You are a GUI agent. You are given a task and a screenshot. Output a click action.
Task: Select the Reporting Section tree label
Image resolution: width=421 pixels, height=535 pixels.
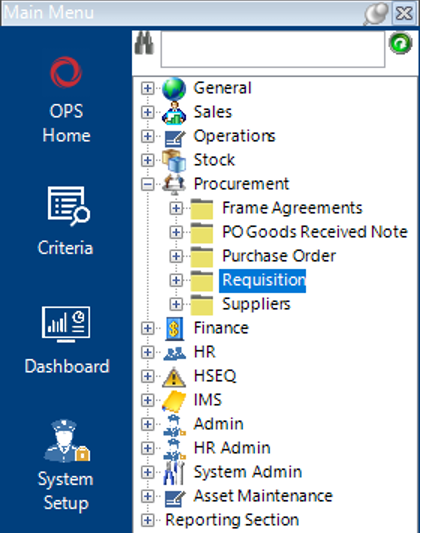click(232, 520)
